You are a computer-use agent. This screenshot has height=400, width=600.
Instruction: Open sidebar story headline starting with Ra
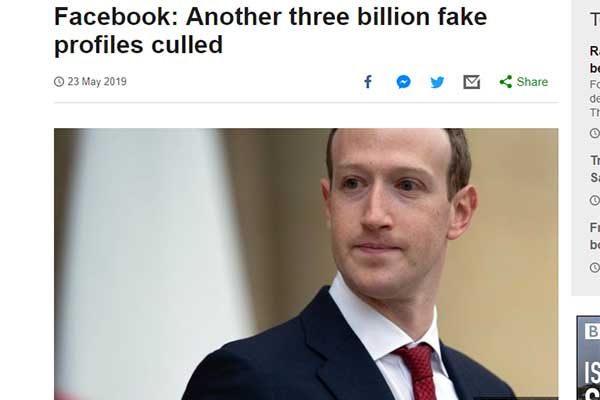click(x=595, y=59)
